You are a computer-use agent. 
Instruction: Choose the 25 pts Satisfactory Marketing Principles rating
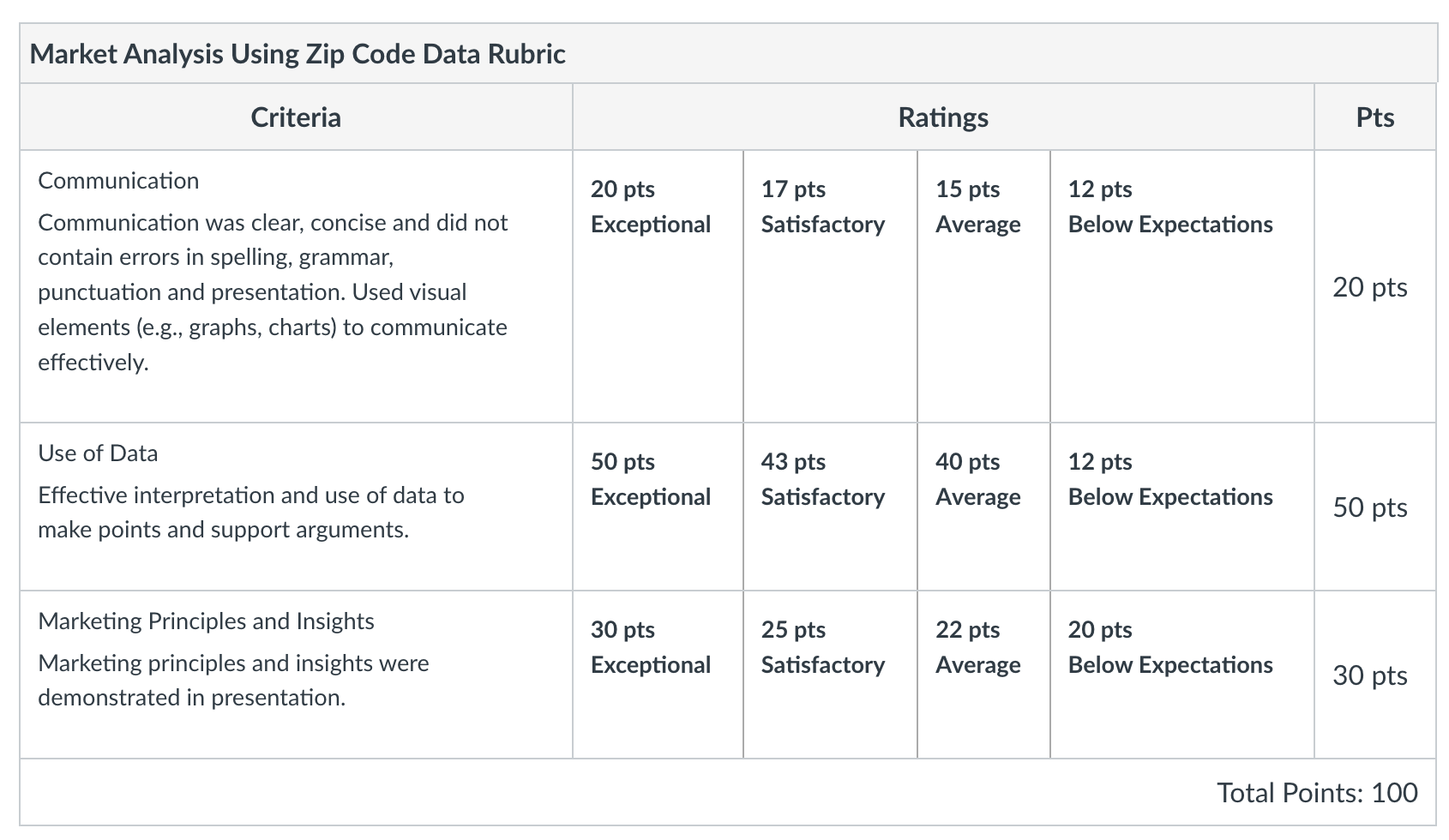[830, 675]
